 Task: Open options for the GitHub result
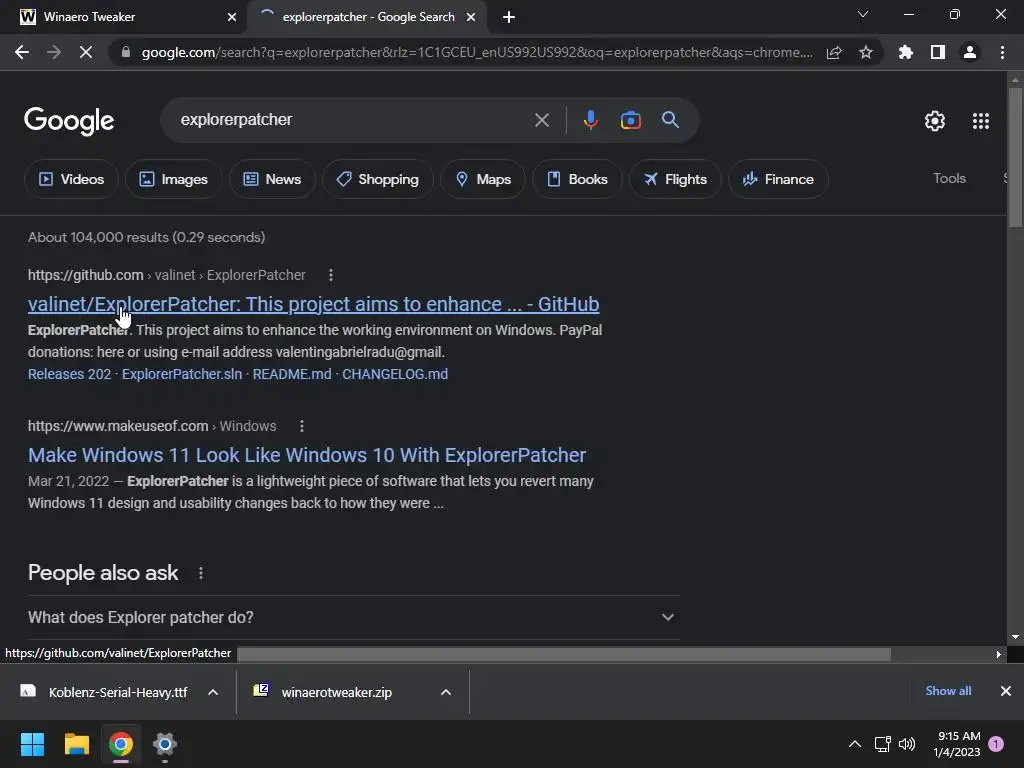pyautogui.click(x=331, y=276)
